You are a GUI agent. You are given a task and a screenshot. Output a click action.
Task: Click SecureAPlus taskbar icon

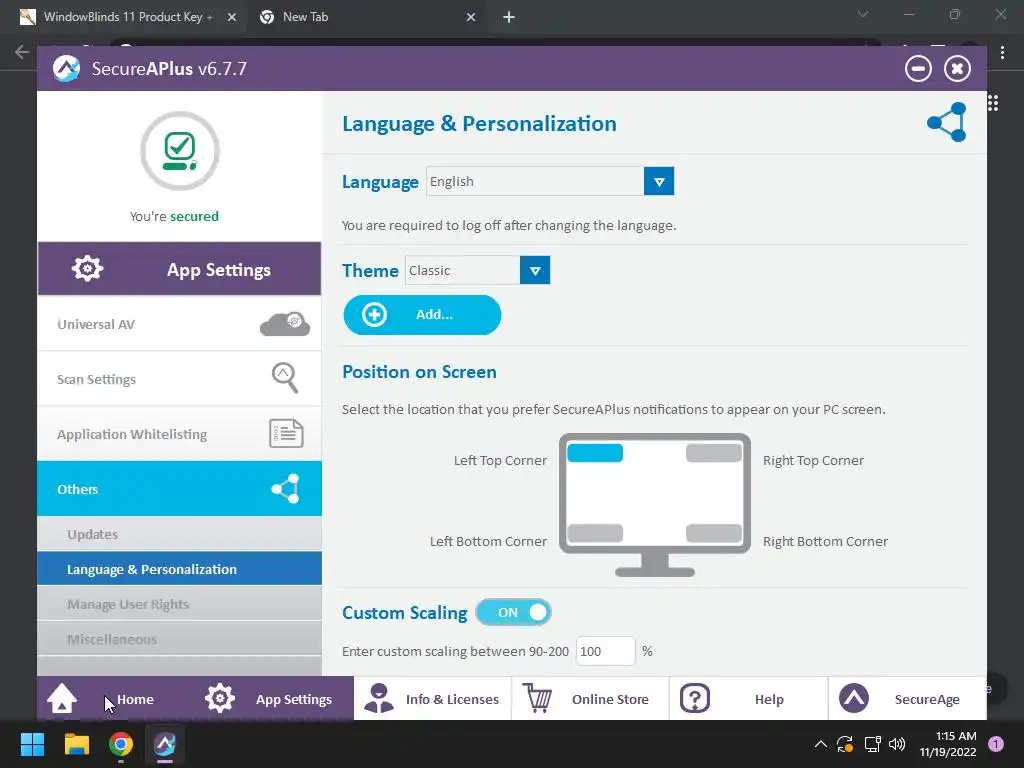(x=165, y=744)
